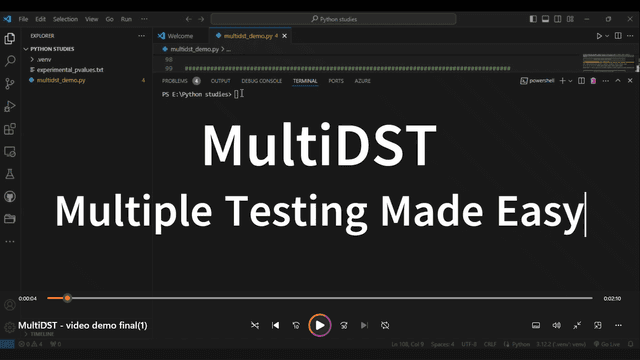Open the Edit menu
The width and height of the screenshot is (640, 360).
[40, 19]
